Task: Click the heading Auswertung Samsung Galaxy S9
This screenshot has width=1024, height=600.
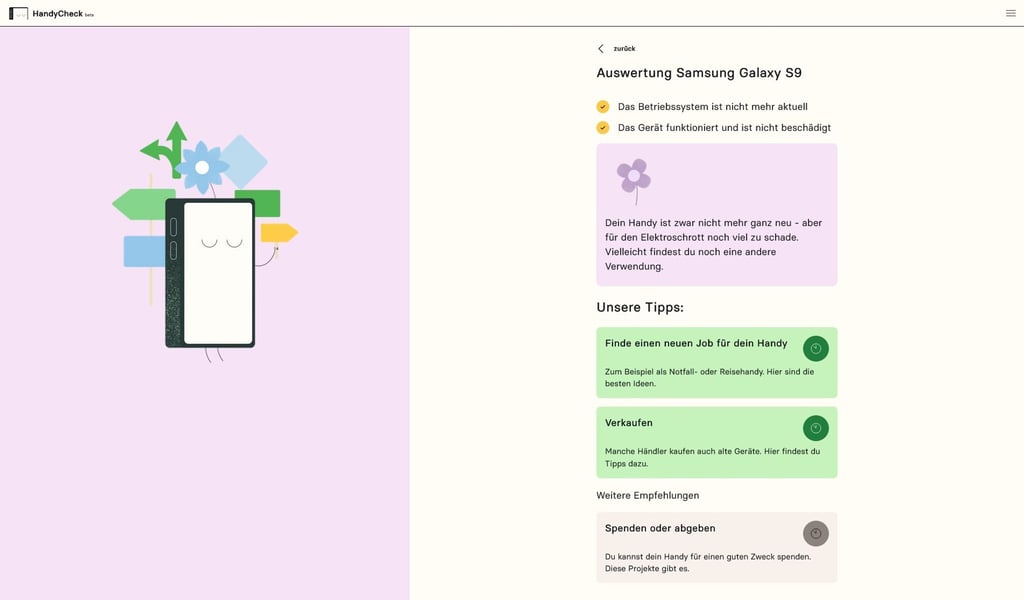Action: (x=699, y=73)
